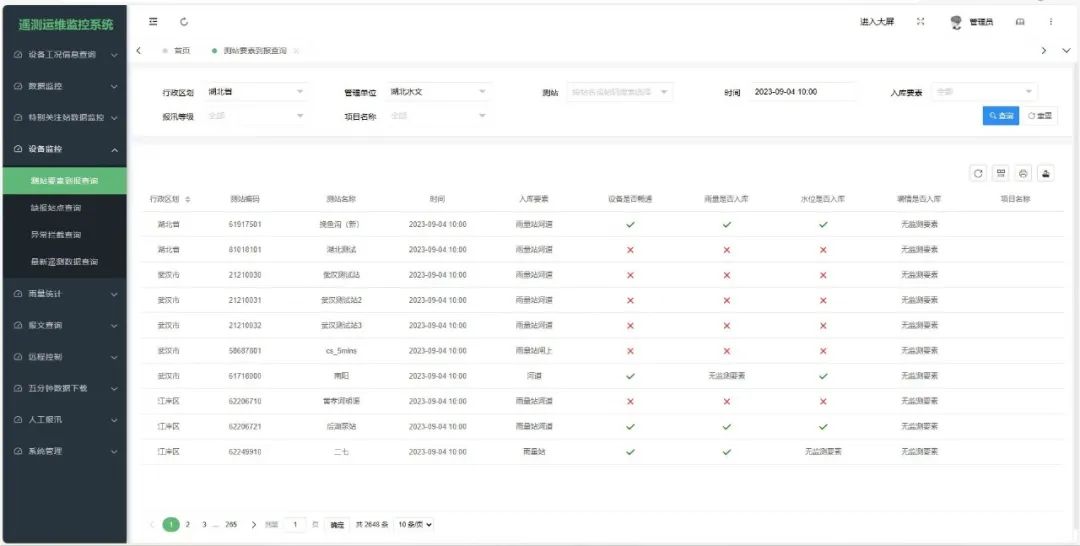1080x546 pixels.
Task: Click the fullscreen icon beside 进入大屏
Action: click(x=921, y=22)
